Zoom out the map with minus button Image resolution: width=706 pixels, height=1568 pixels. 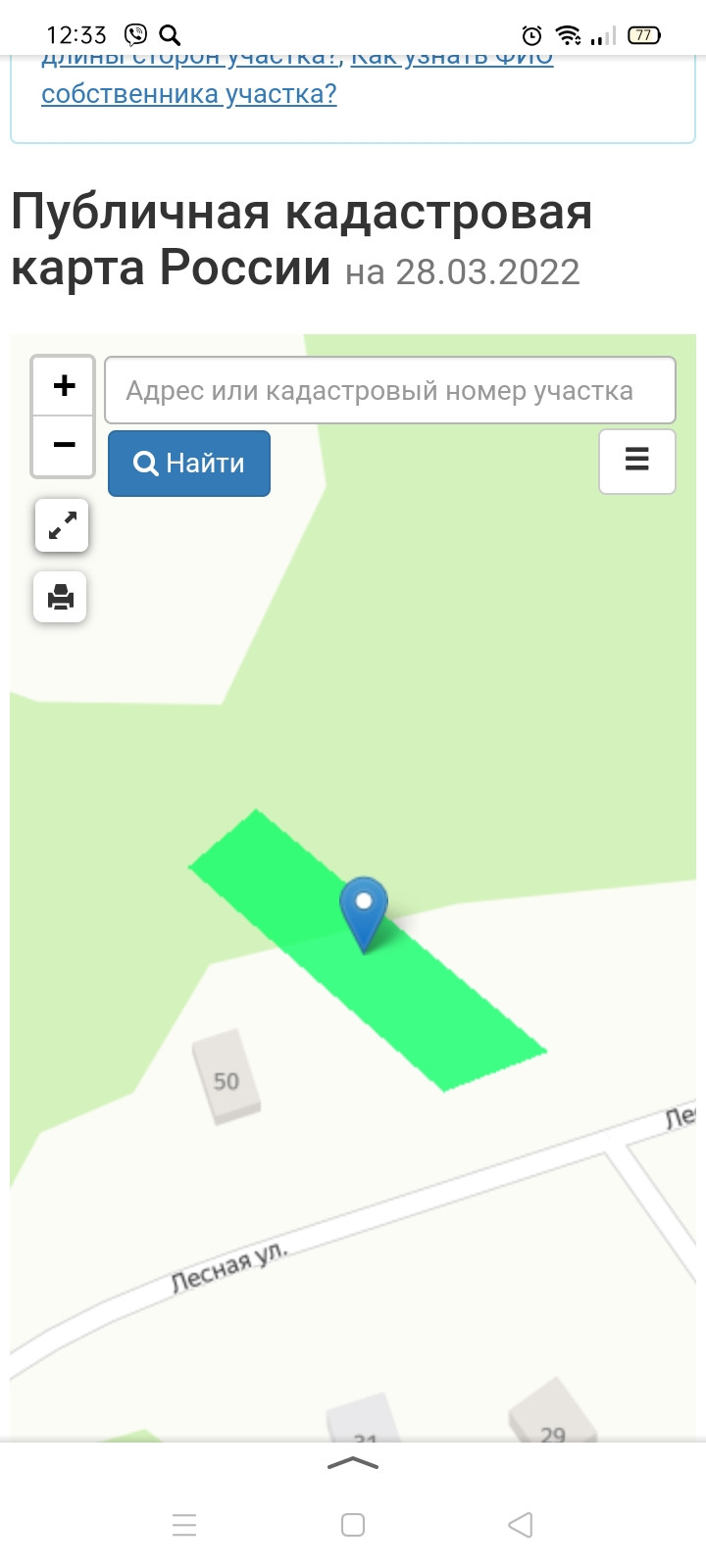click(x=64, y=446)
